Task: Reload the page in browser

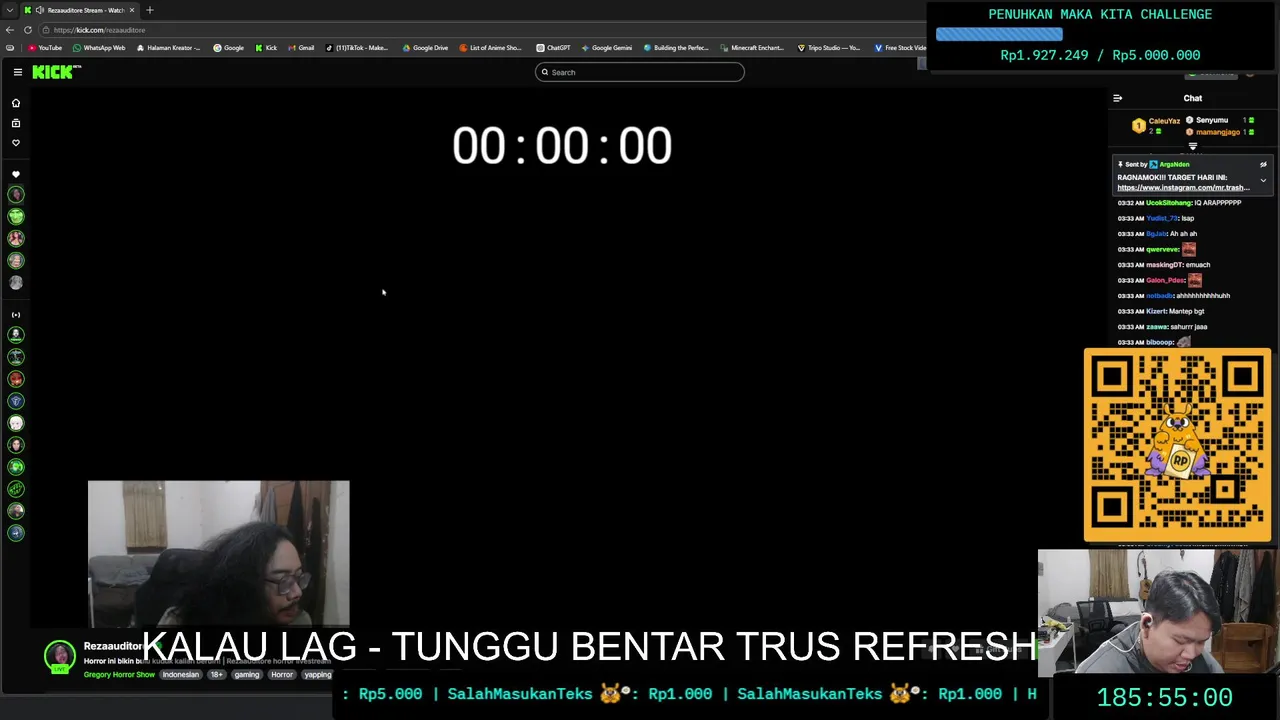Action: tap(27, 30)
